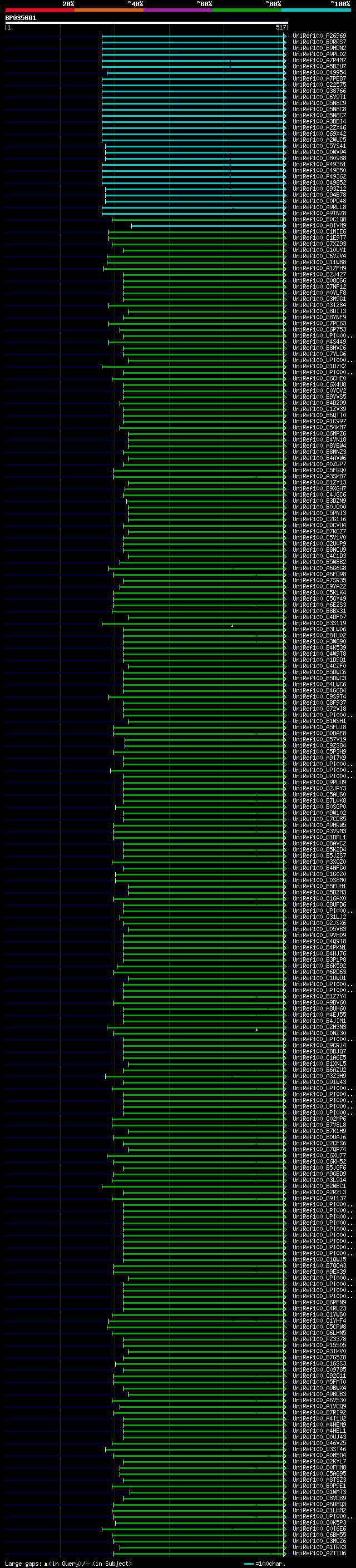Open hit UniRef100_C7PC63
Viewport: 356px width, 1568px height.
[x=319, y=323]
